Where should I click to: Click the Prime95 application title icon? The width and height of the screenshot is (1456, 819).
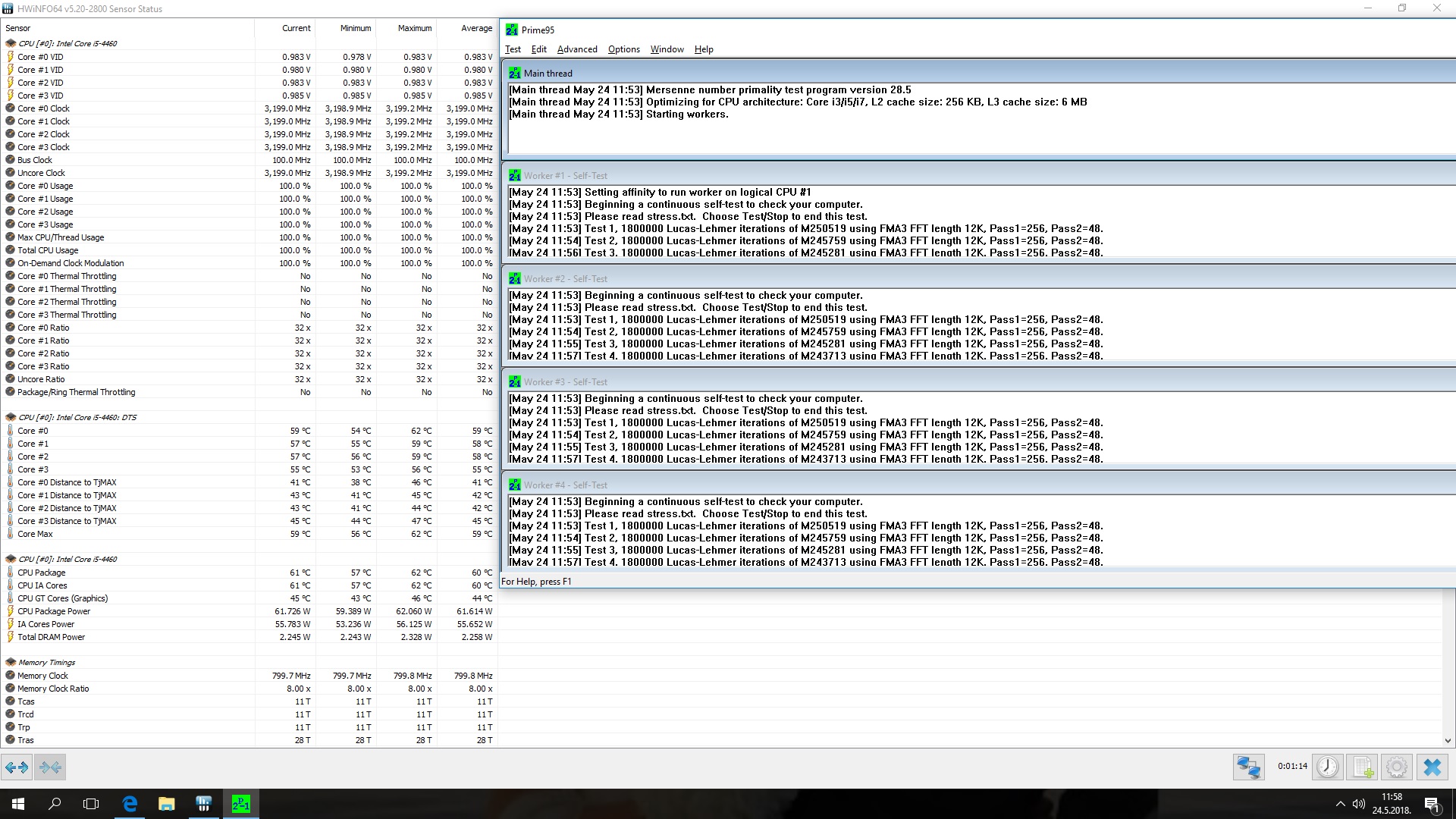tap(512, 30)
